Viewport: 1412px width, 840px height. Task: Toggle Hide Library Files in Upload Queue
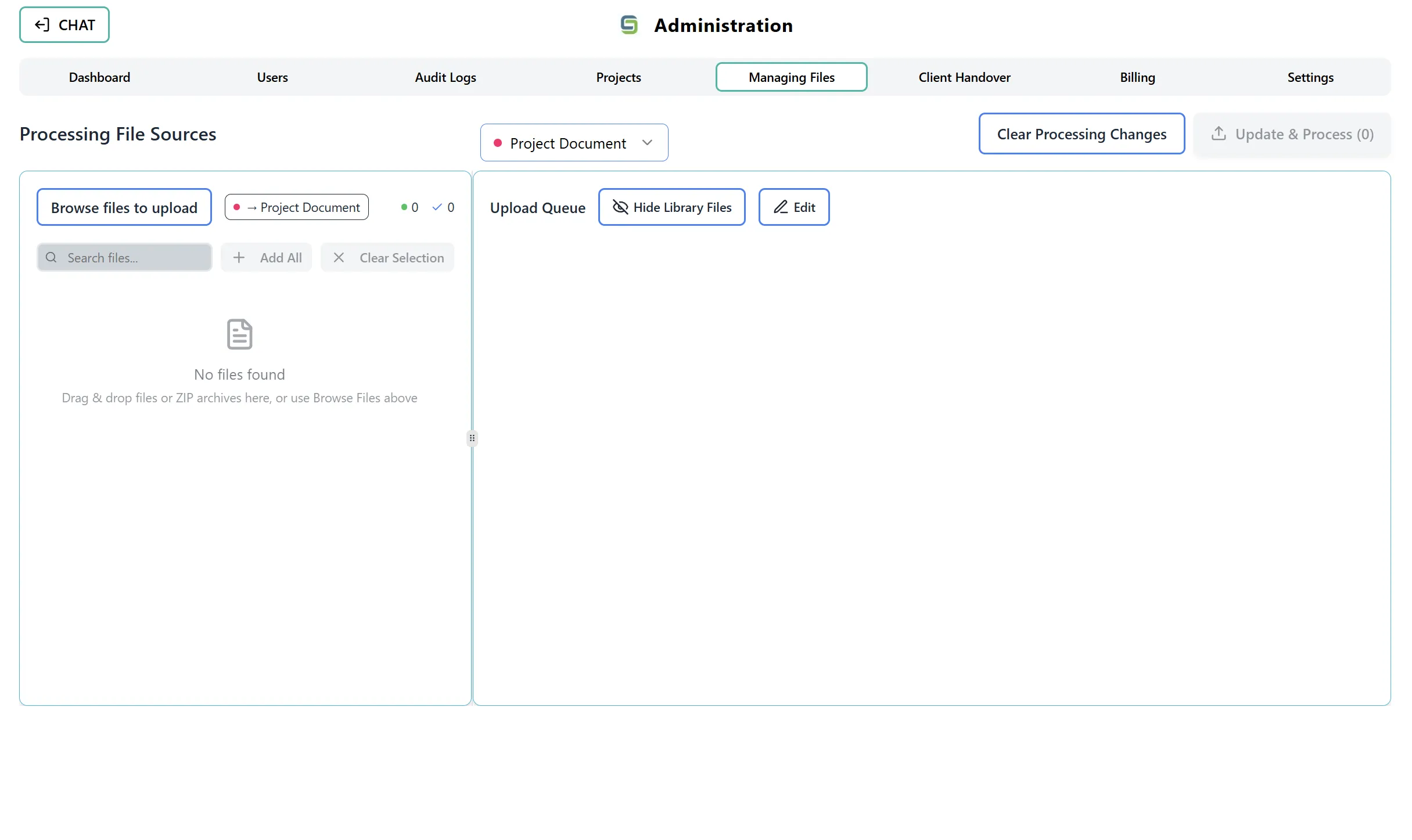coord(671,207)
